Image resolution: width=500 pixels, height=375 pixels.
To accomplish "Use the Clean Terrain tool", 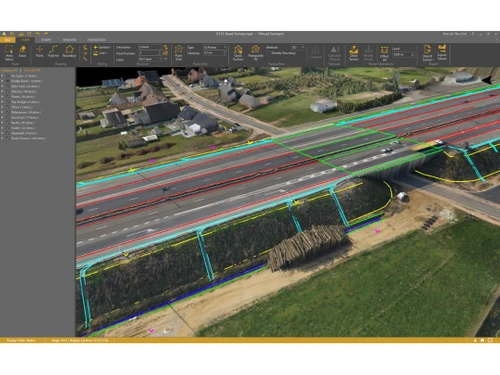I will 354,53.
